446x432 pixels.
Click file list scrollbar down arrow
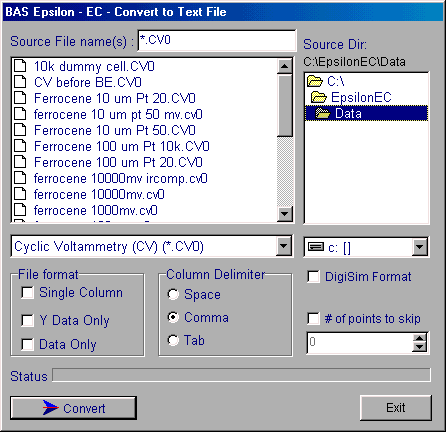[x=285, y=213]
